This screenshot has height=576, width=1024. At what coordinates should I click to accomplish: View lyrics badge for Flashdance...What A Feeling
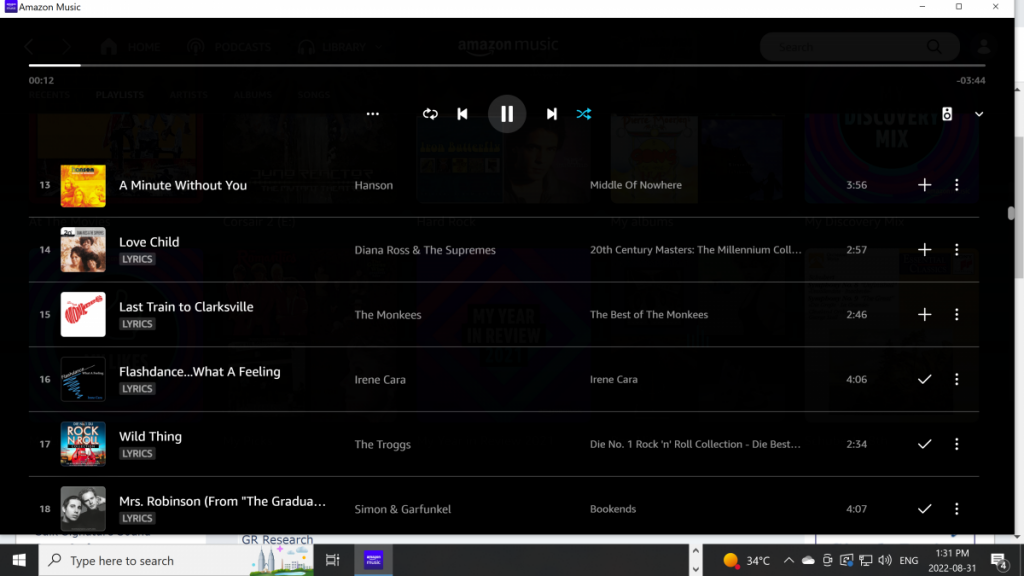(137, 389)
